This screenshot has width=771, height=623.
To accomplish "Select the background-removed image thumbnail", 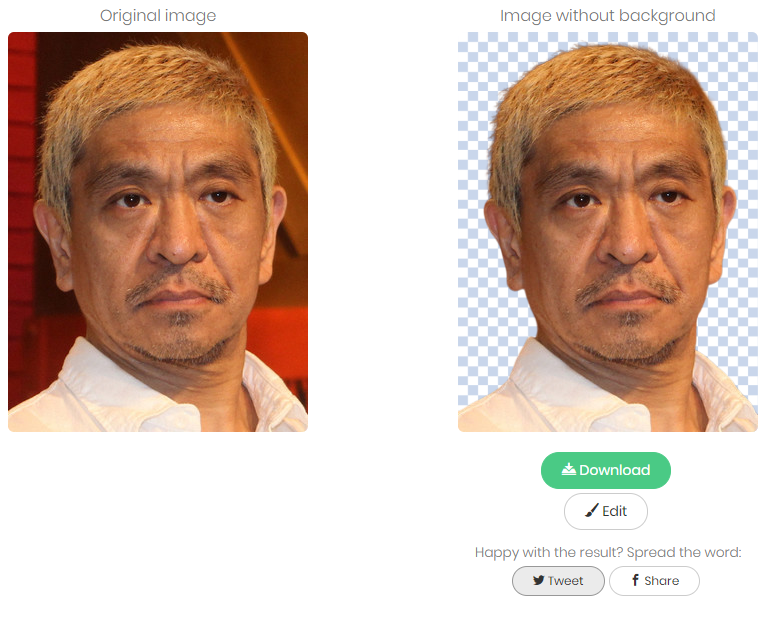I will [608, 232].
